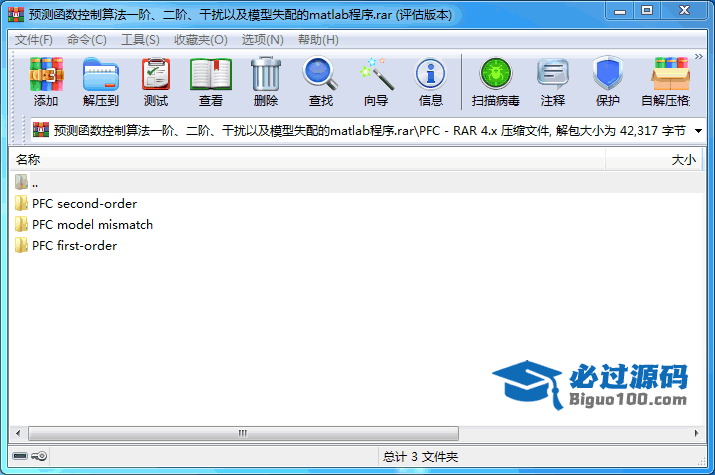
Task: Open the address path dropdown arrow
Action: (x=698, y=131)
